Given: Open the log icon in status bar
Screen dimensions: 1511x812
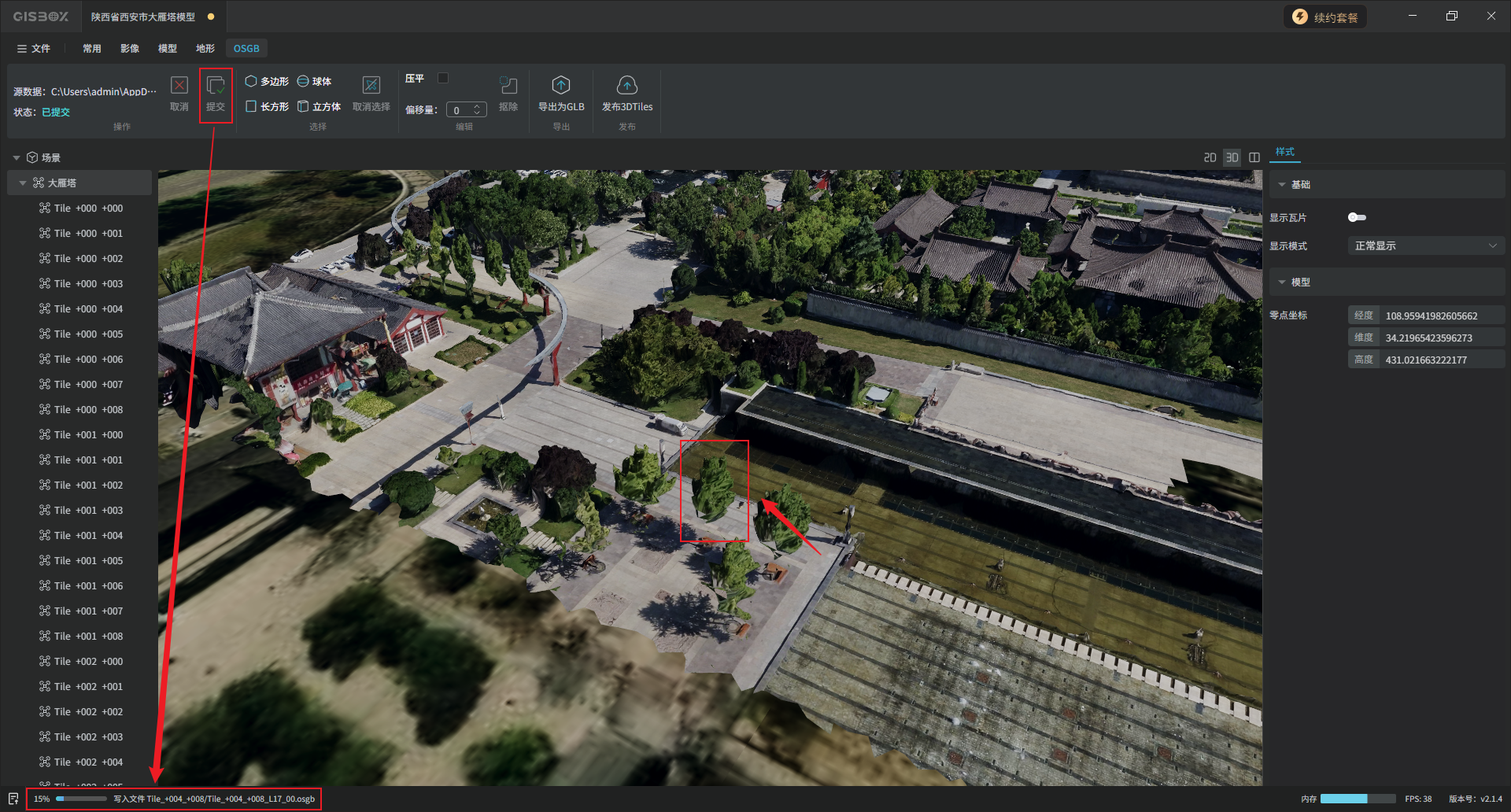Looking at the screenshot, I should pyautogui.click(x=13, y=799).
